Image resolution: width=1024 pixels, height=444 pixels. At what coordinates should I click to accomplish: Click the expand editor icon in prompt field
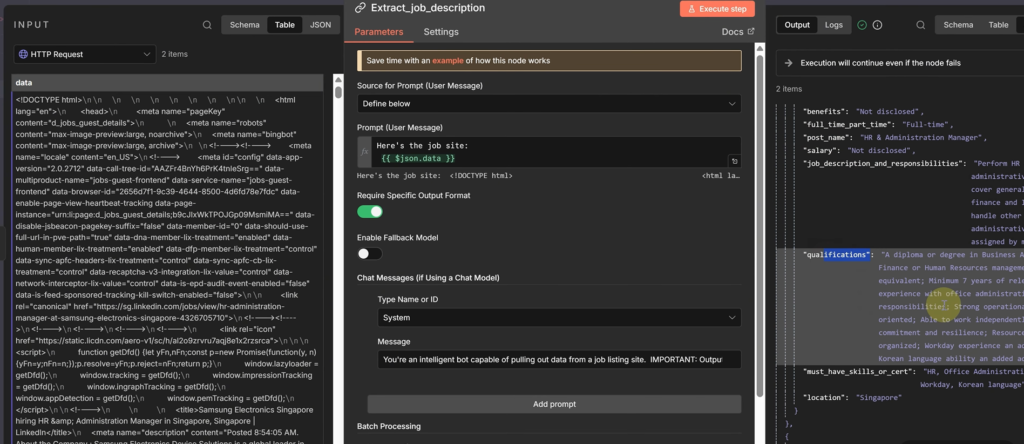[734, 160]
